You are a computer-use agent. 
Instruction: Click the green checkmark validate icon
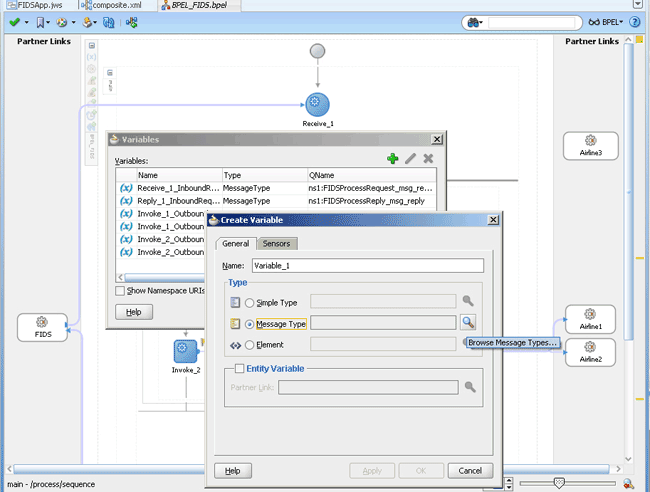[15, 22]
